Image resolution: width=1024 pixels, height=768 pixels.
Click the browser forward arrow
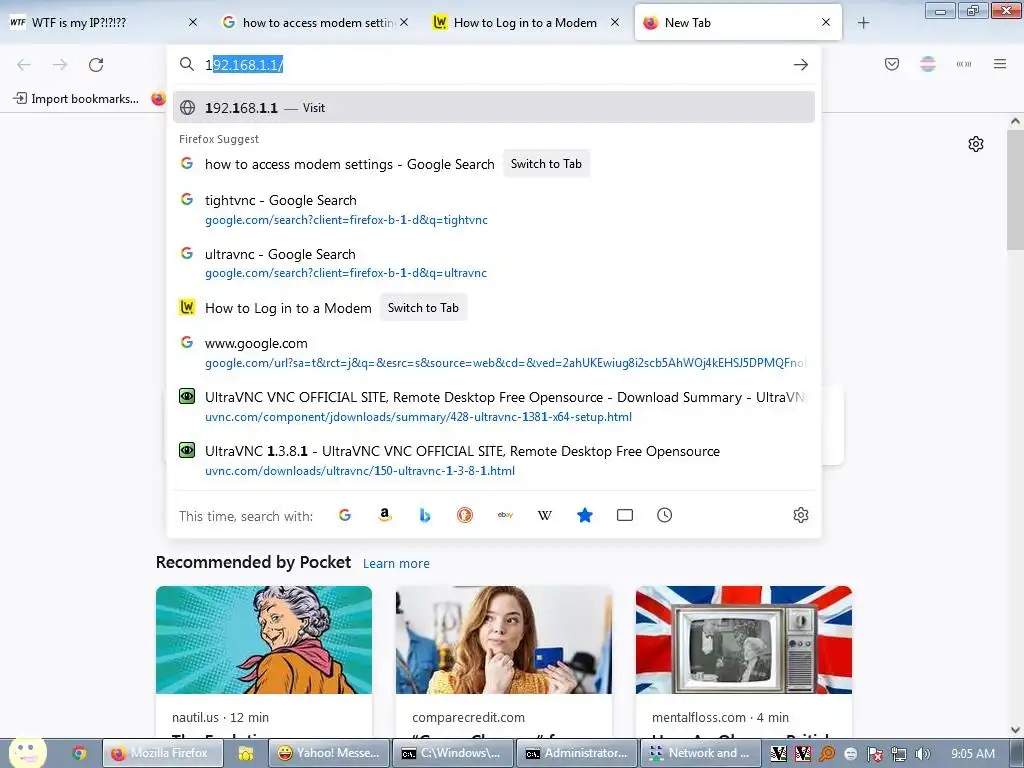coord(60,65)
